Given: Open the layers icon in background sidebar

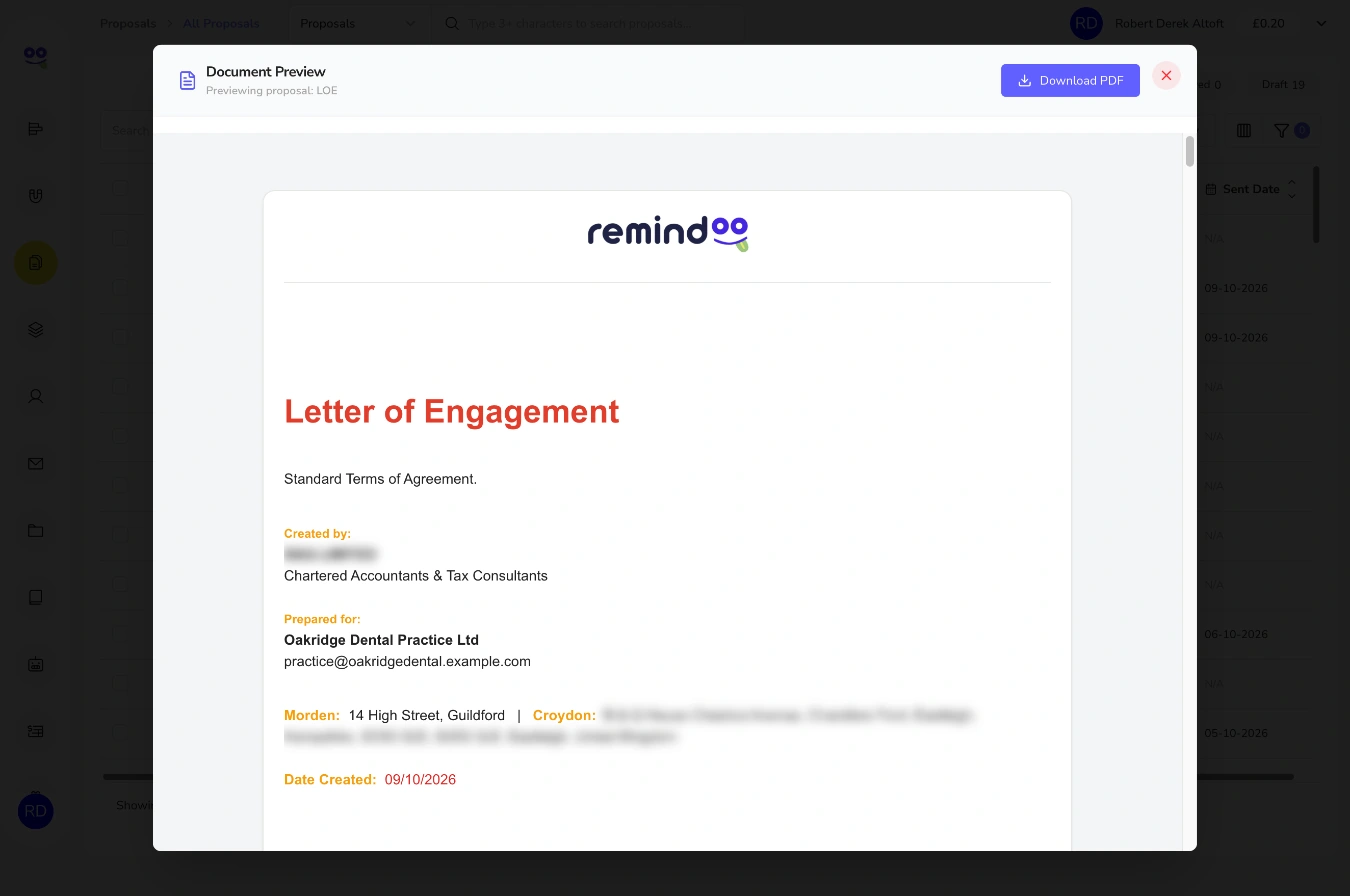Looking at the screenshot, I should [x=36, y=329].
